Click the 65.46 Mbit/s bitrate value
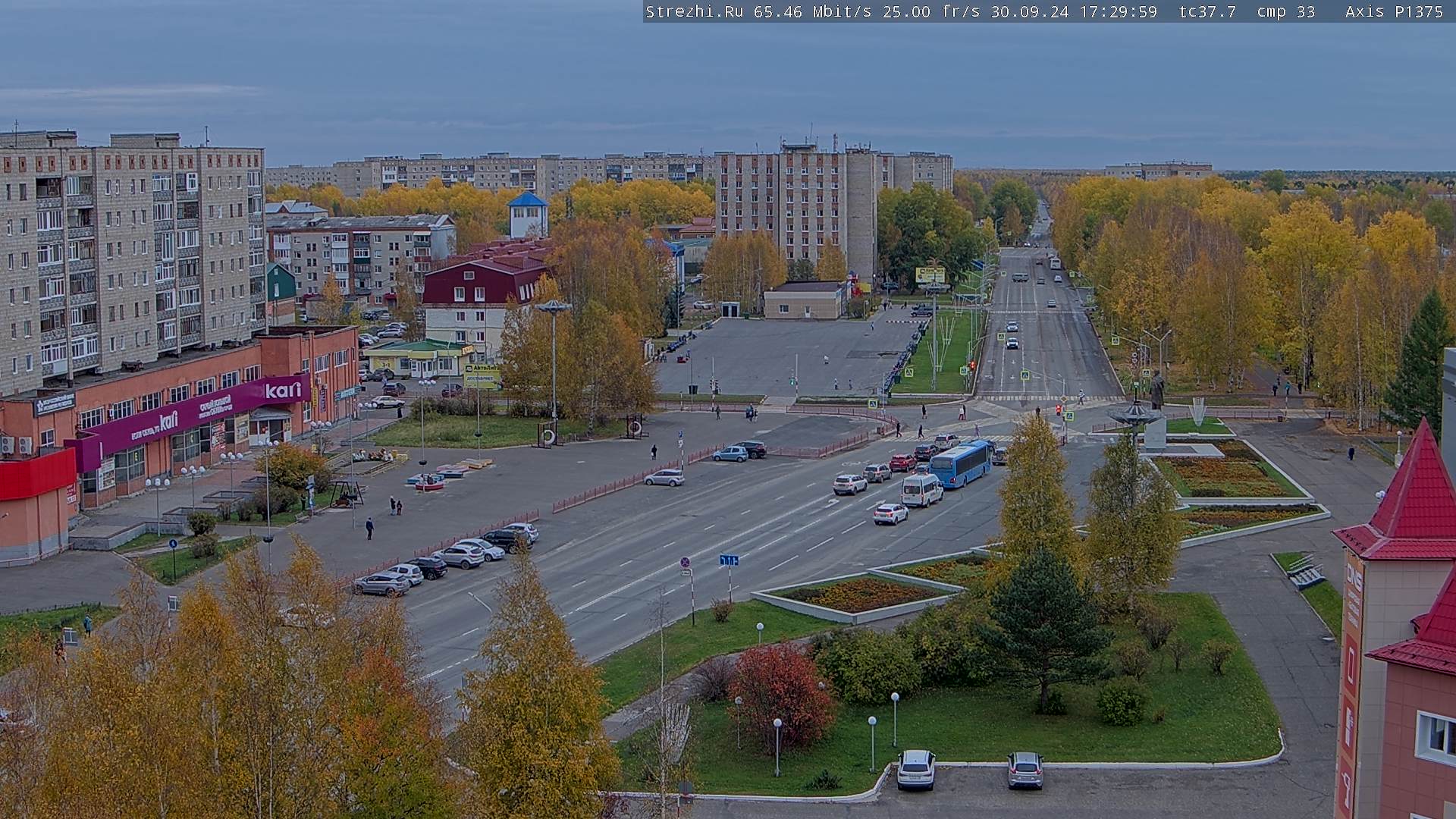 (x=812, y=11)
